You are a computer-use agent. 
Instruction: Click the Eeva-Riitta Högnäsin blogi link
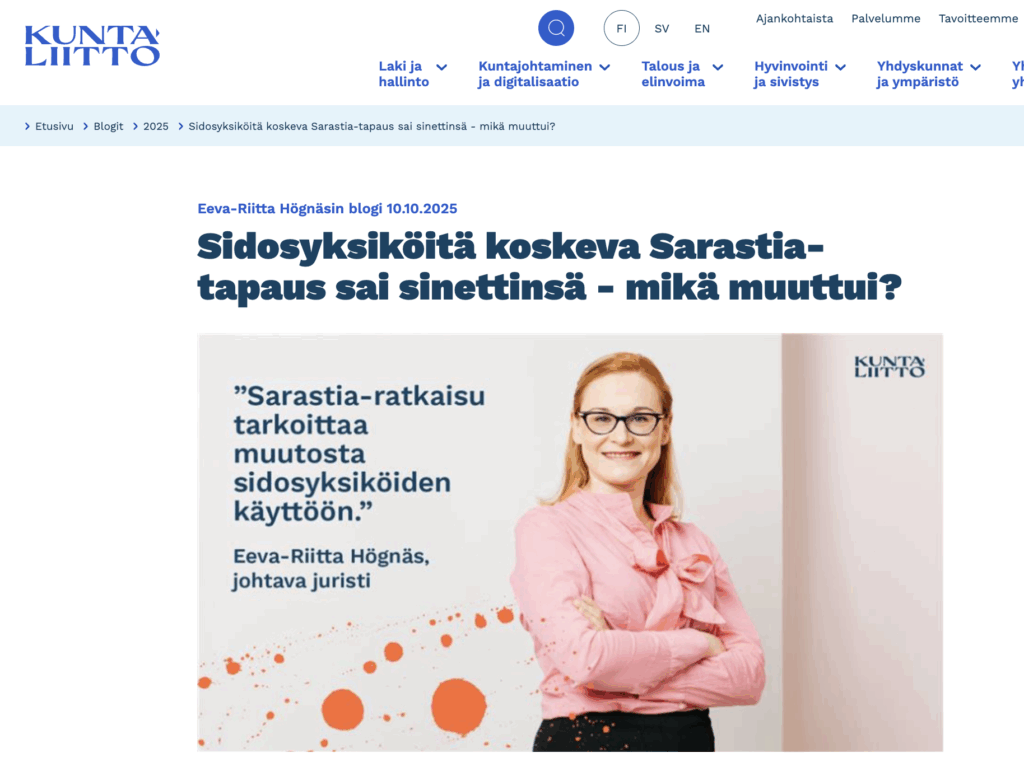[x=327, y=208]
